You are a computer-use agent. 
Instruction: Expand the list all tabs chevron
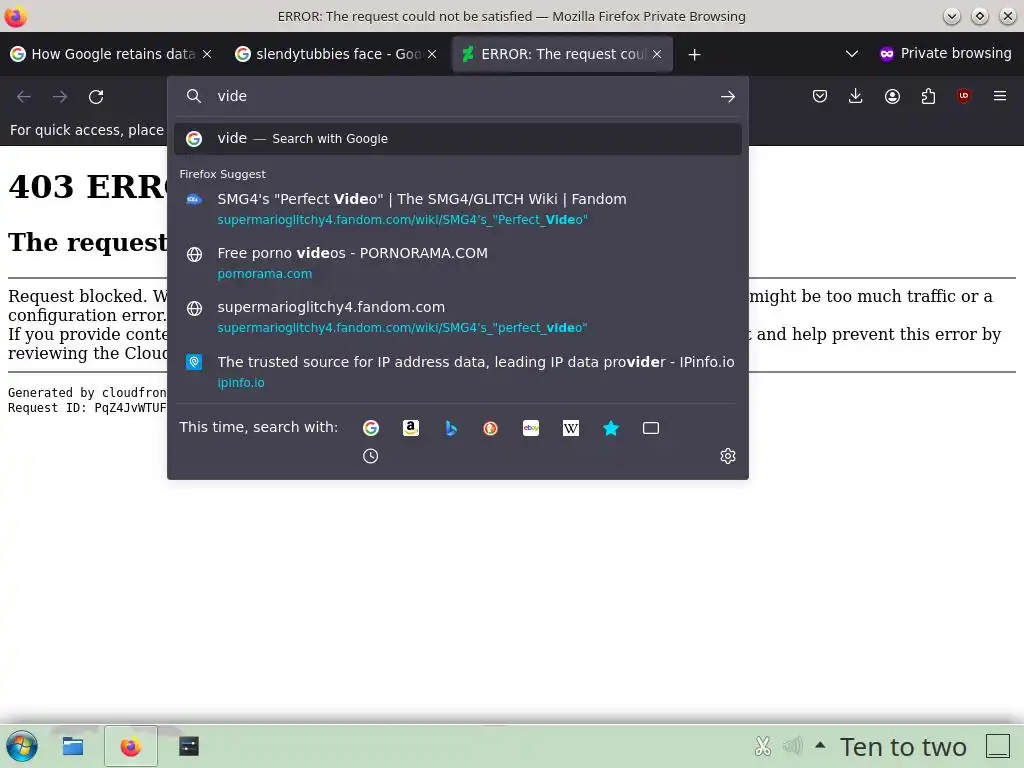coord(852,54)
